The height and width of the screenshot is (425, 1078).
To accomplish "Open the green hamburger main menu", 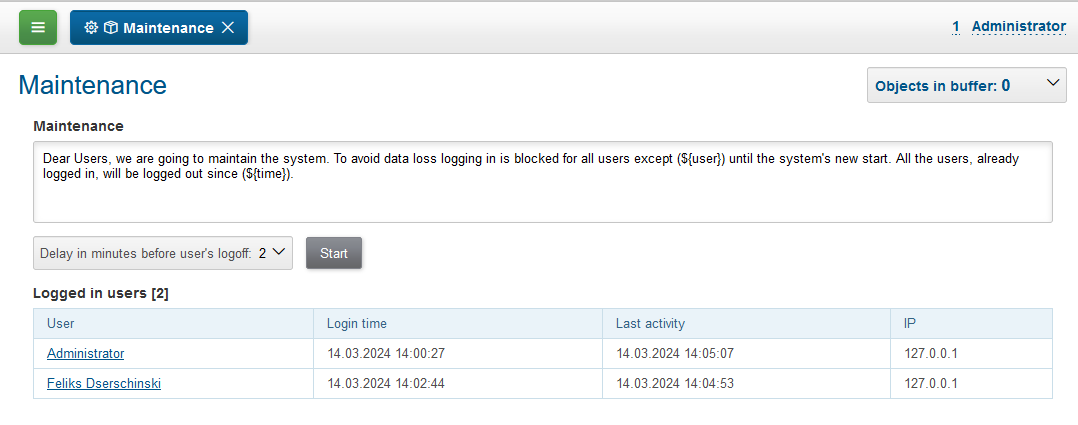I will tap(38, 28).
